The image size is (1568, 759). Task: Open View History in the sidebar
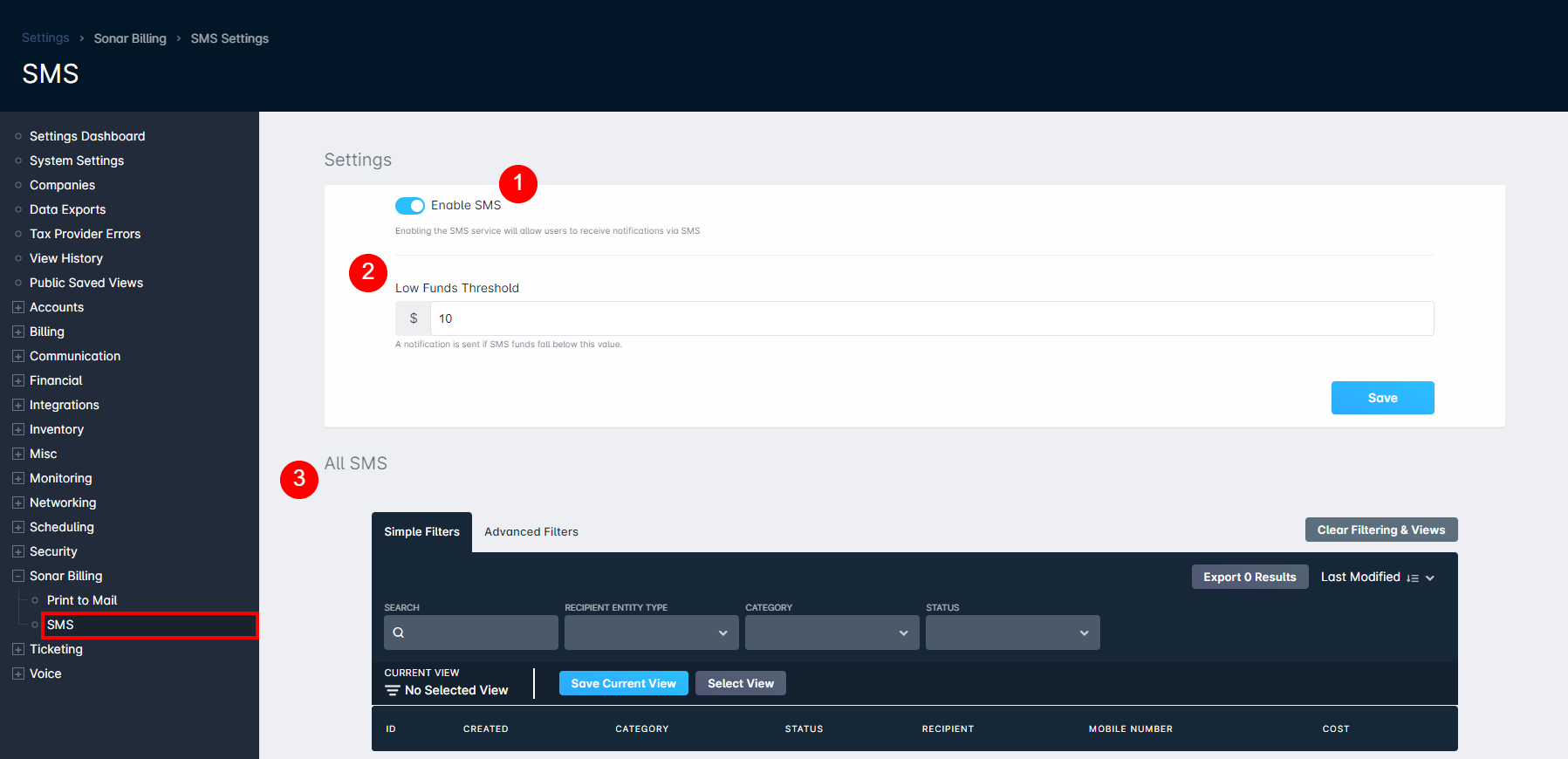[x=66, y=258]
